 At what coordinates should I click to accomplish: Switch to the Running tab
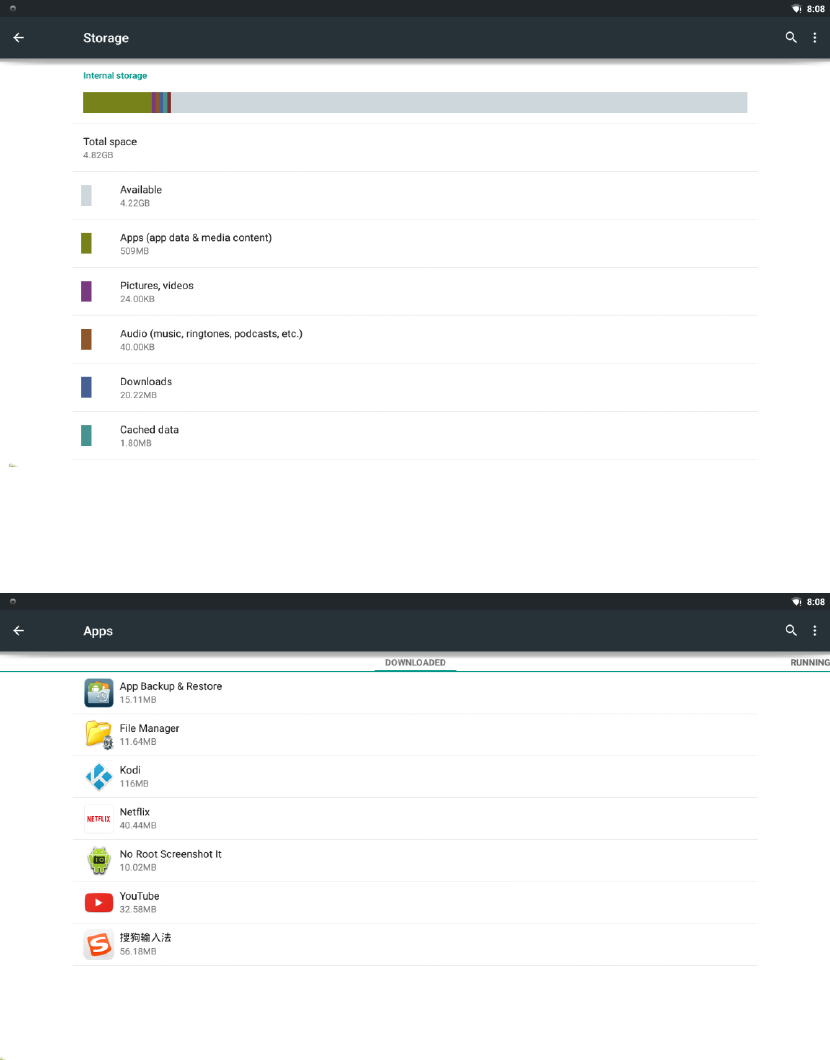click(x=810, y=662)
